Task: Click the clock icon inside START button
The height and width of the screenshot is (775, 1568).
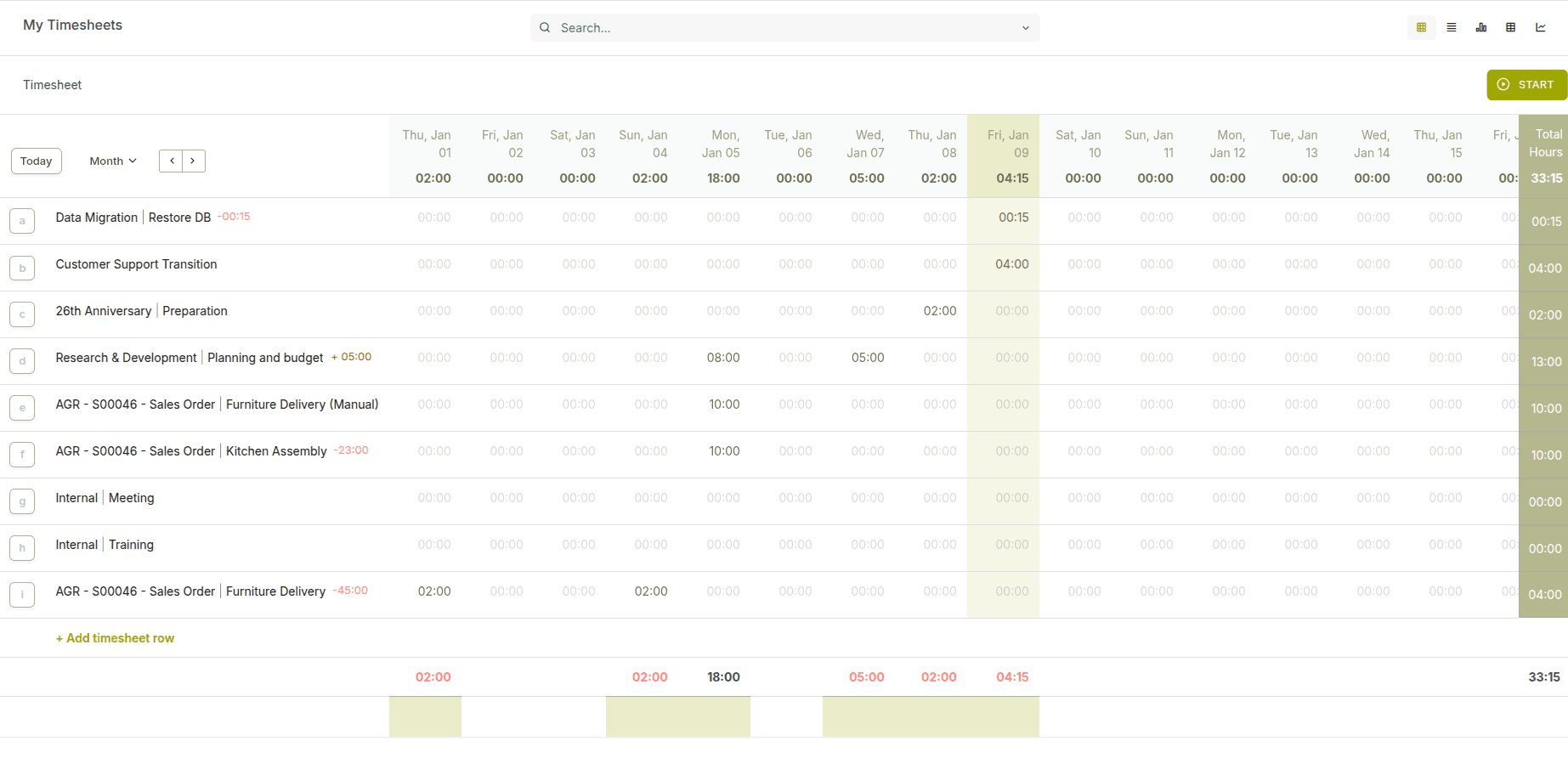Action: click(1504, 84)
